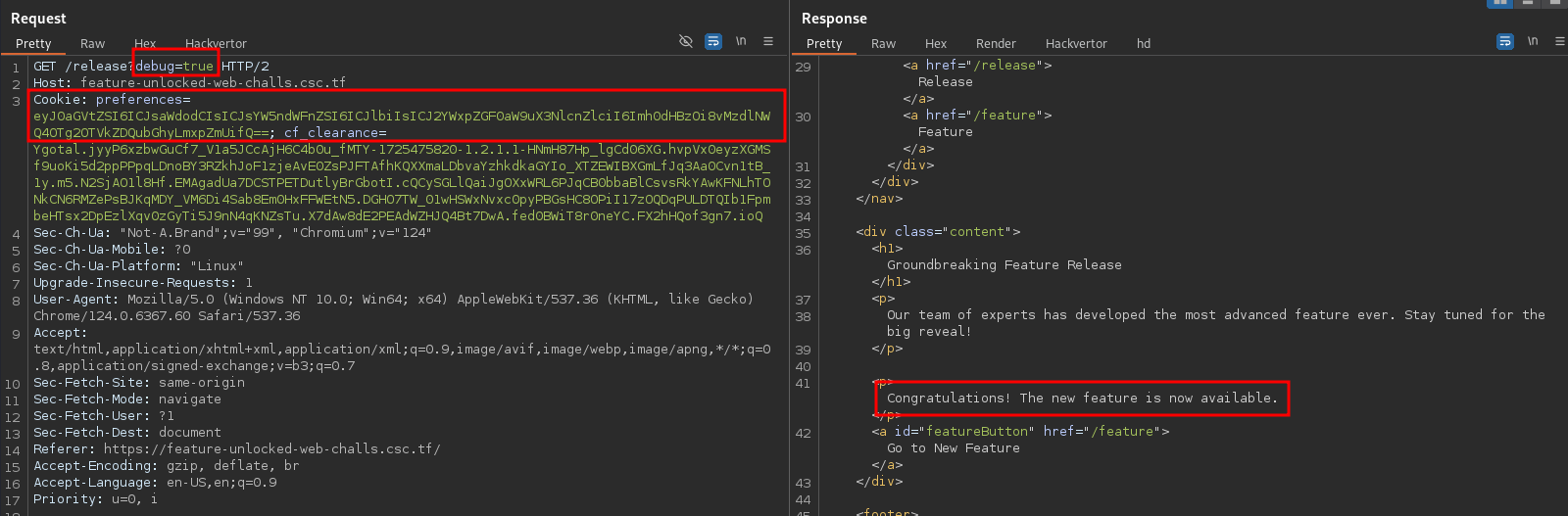The width and height of the screenshot is (1568, 516).
Task: Click the Response panel title
Action: point(834,19)
